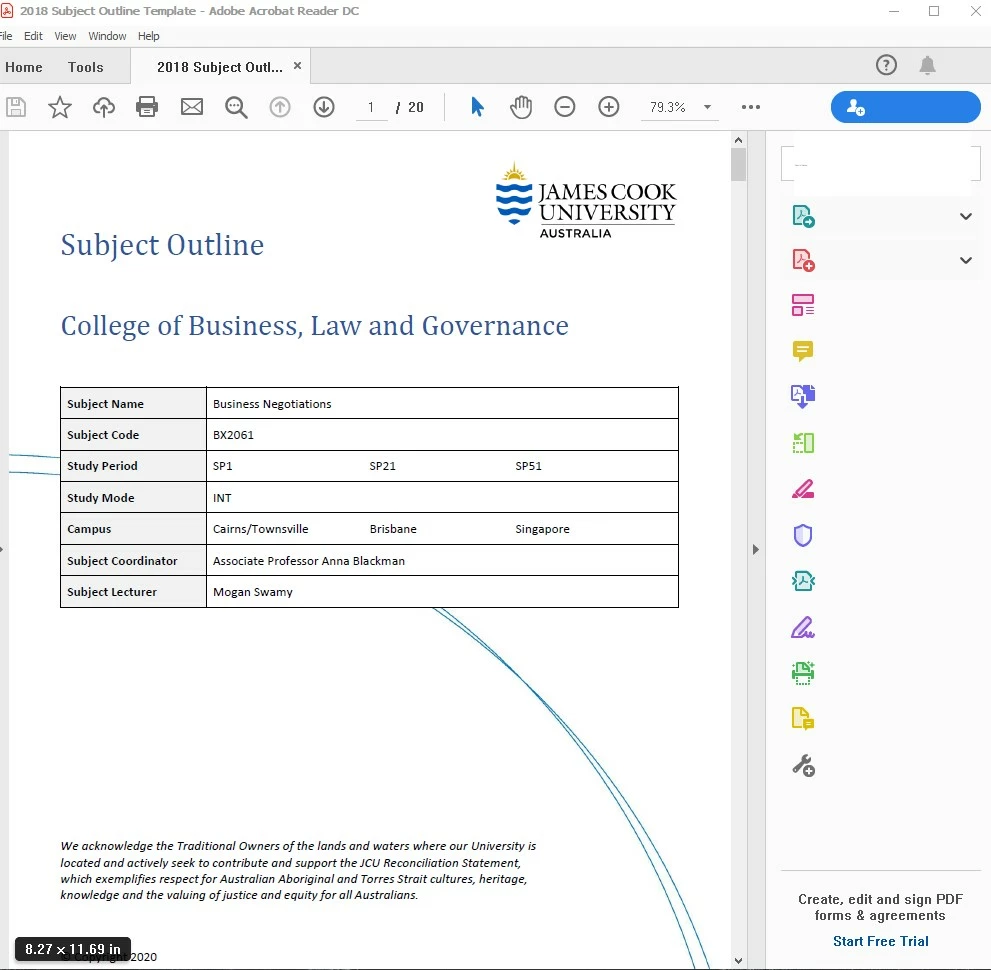Click 'Mogan Swamy' lecturer cell
The image size is (991, 970).
tap(442, 591)
